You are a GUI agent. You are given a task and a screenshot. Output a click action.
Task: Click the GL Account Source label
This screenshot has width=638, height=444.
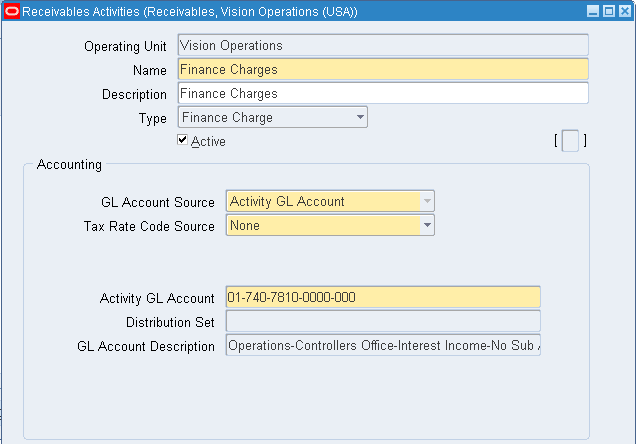158,202
